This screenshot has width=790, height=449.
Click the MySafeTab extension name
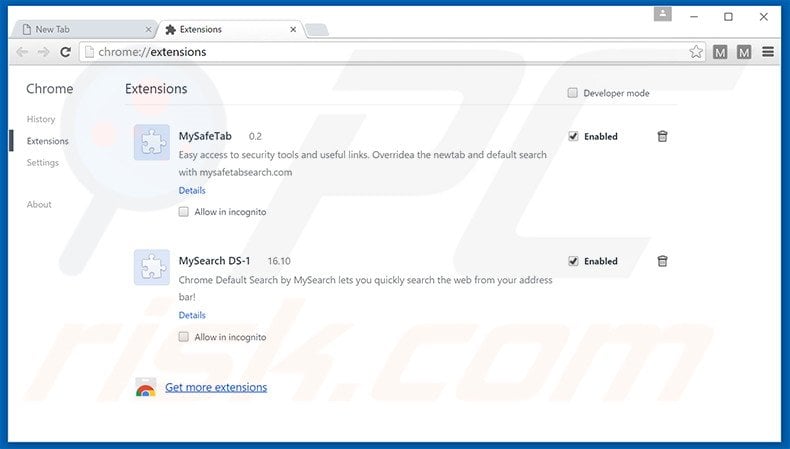pyautogui.click(x=205, y=136)
